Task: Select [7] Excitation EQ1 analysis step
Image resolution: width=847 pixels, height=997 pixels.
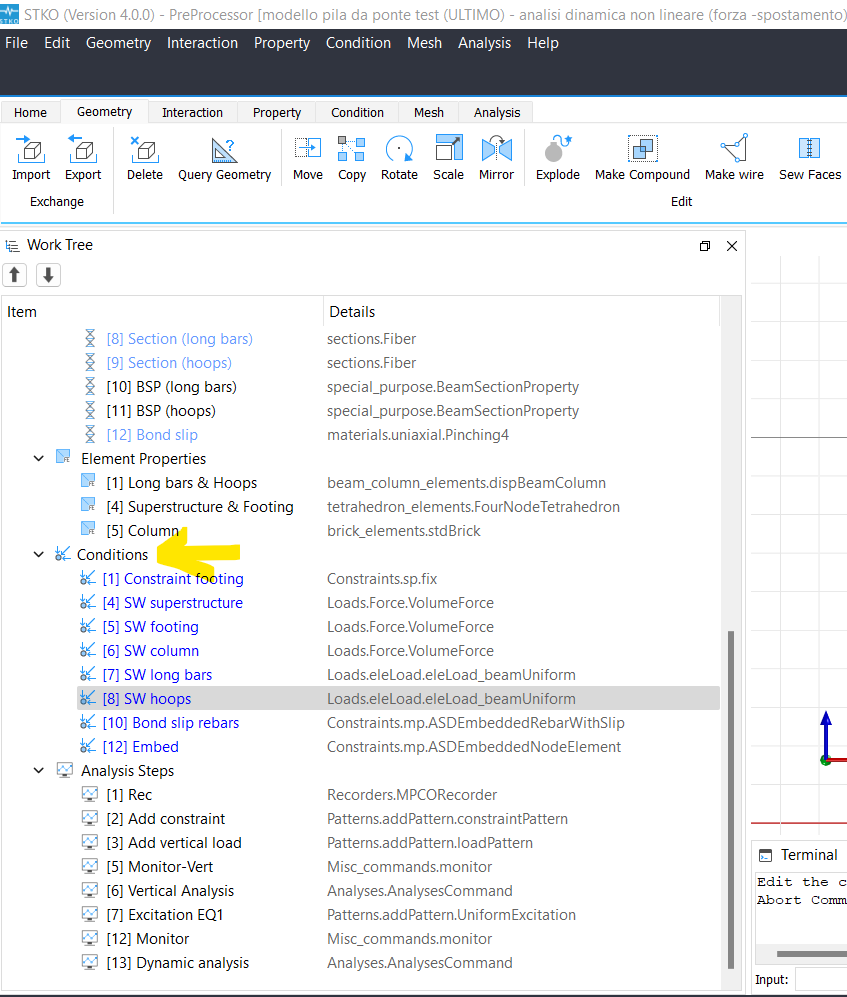Action: pyautogui.click(x=165, y=914)
